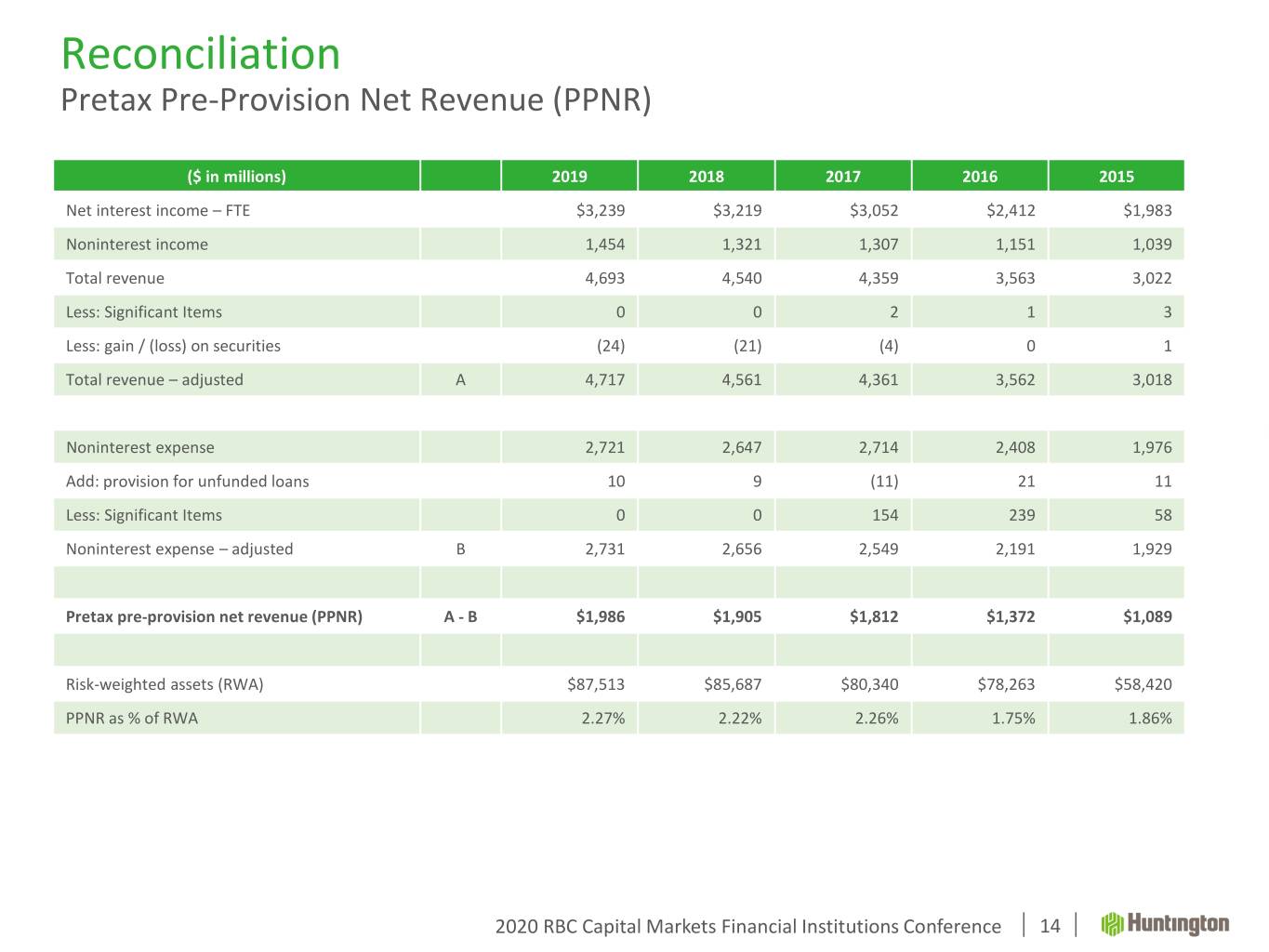The image size is (1269, 952).
Task: Click the ($ in millions) header cell
Action: 236,177
